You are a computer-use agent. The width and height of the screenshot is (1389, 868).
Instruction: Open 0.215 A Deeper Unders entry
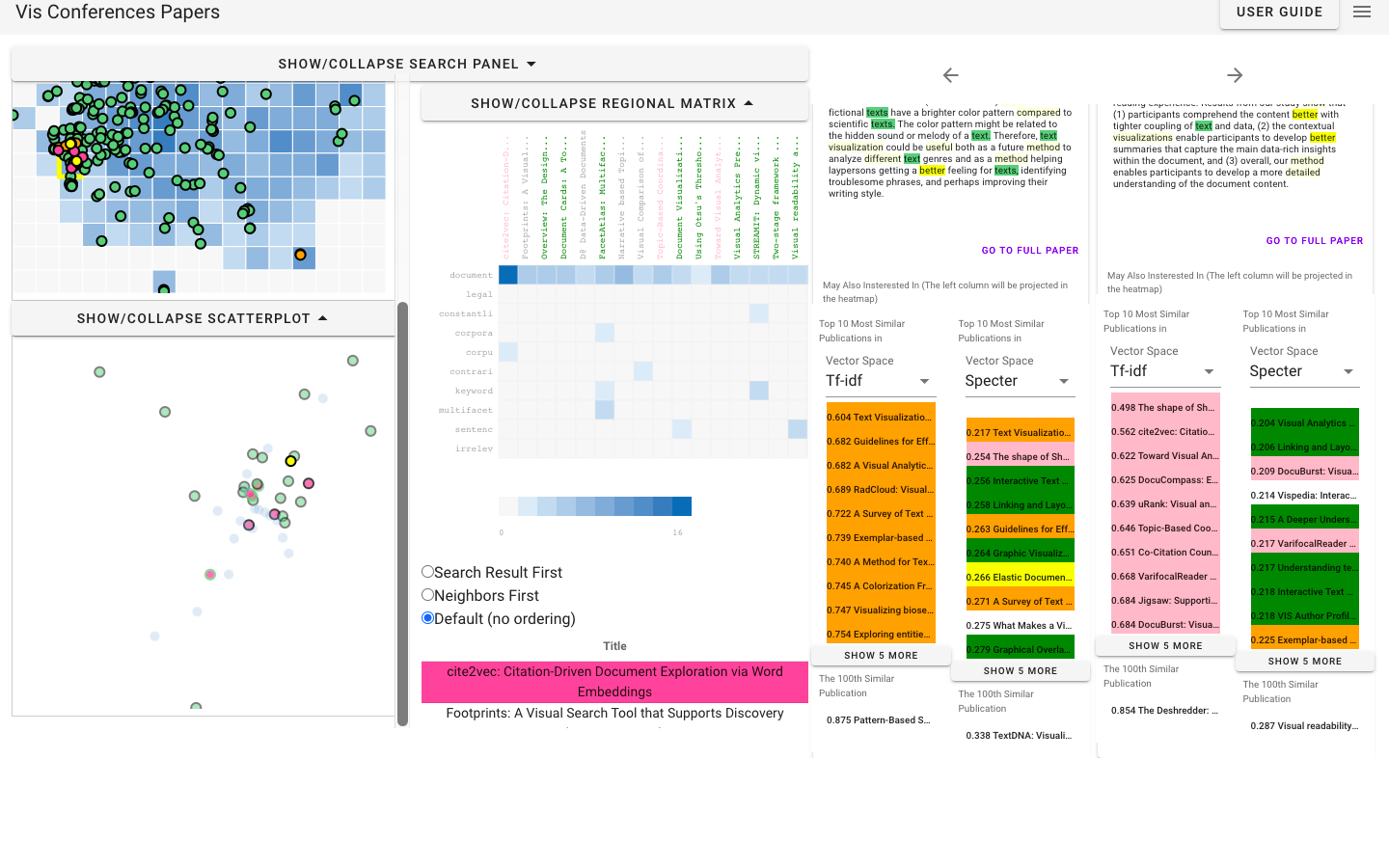point(1305,520)
